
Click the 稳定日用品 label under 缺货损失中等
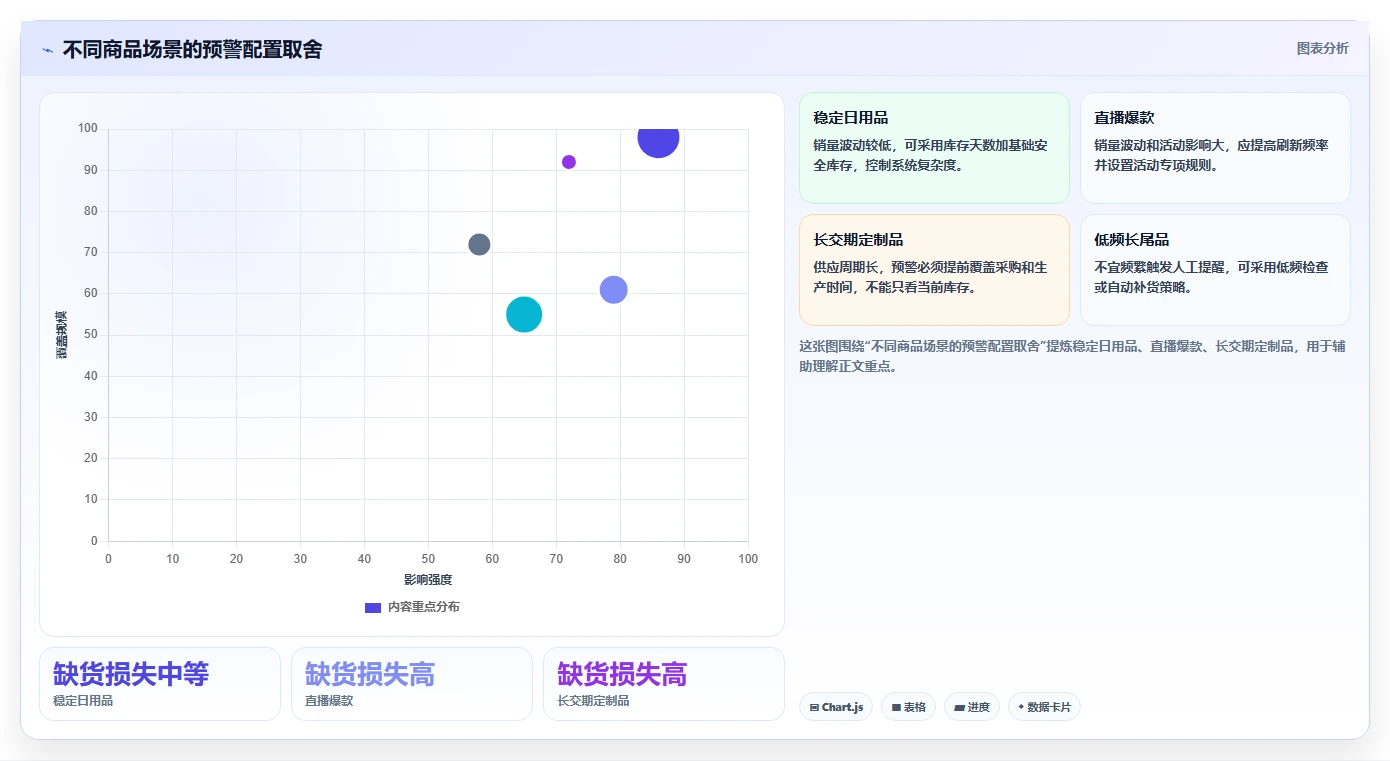(83, 701)
